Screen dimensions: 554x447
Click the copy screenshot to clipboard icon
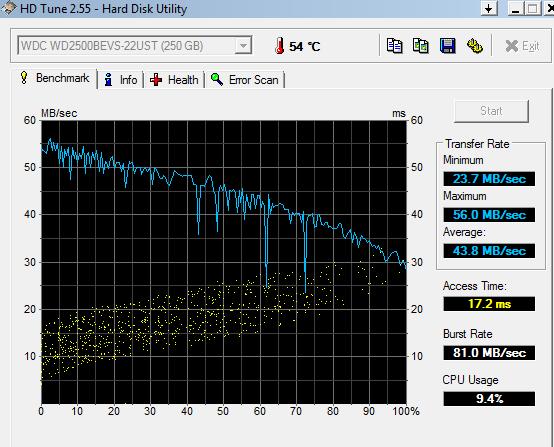pyautogui.click(x=420, y=46)
